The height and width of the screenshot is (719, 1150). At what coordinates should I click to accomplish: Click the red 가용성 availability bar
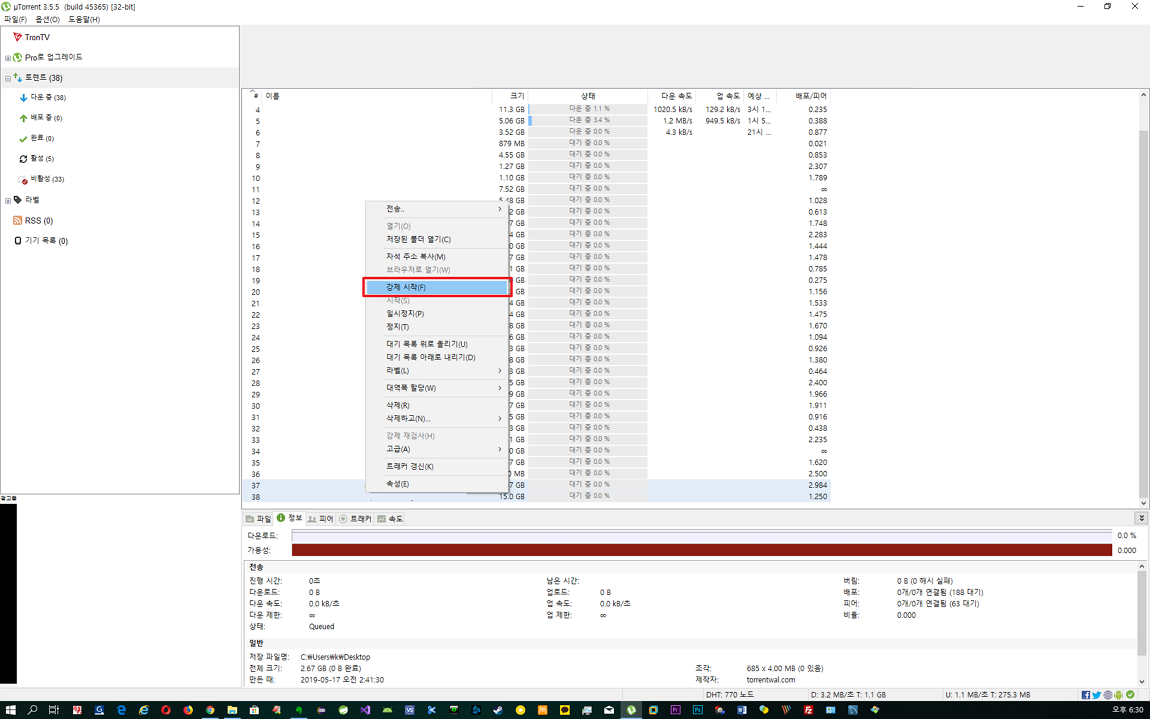click(702, 550)
